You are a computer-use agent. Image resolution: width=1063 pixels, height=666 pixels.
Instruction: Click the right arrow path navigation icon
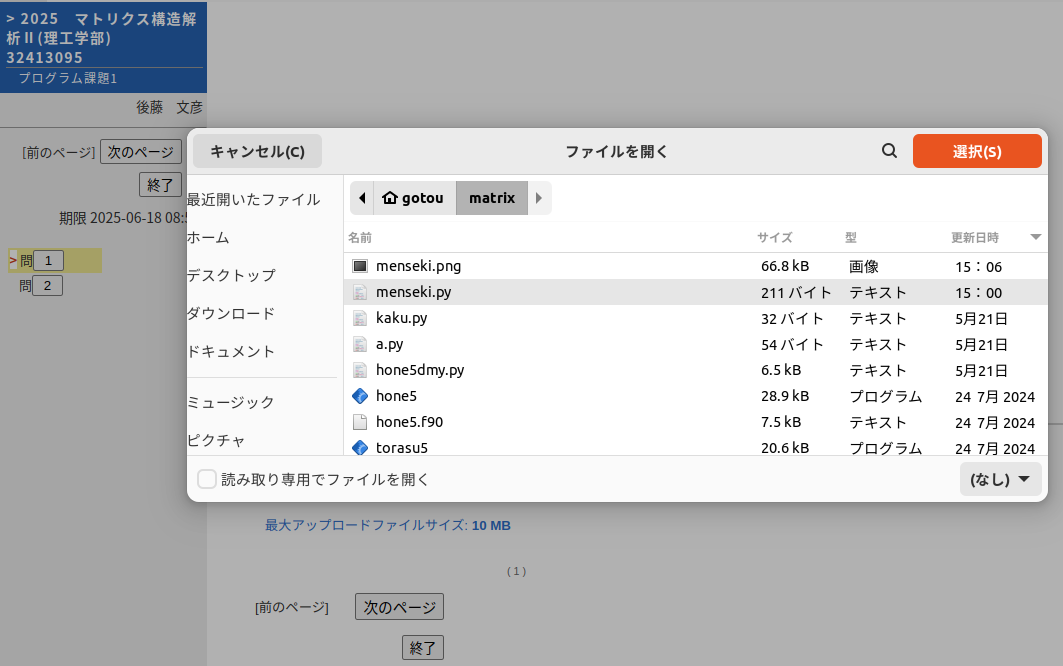click(539, 198)
